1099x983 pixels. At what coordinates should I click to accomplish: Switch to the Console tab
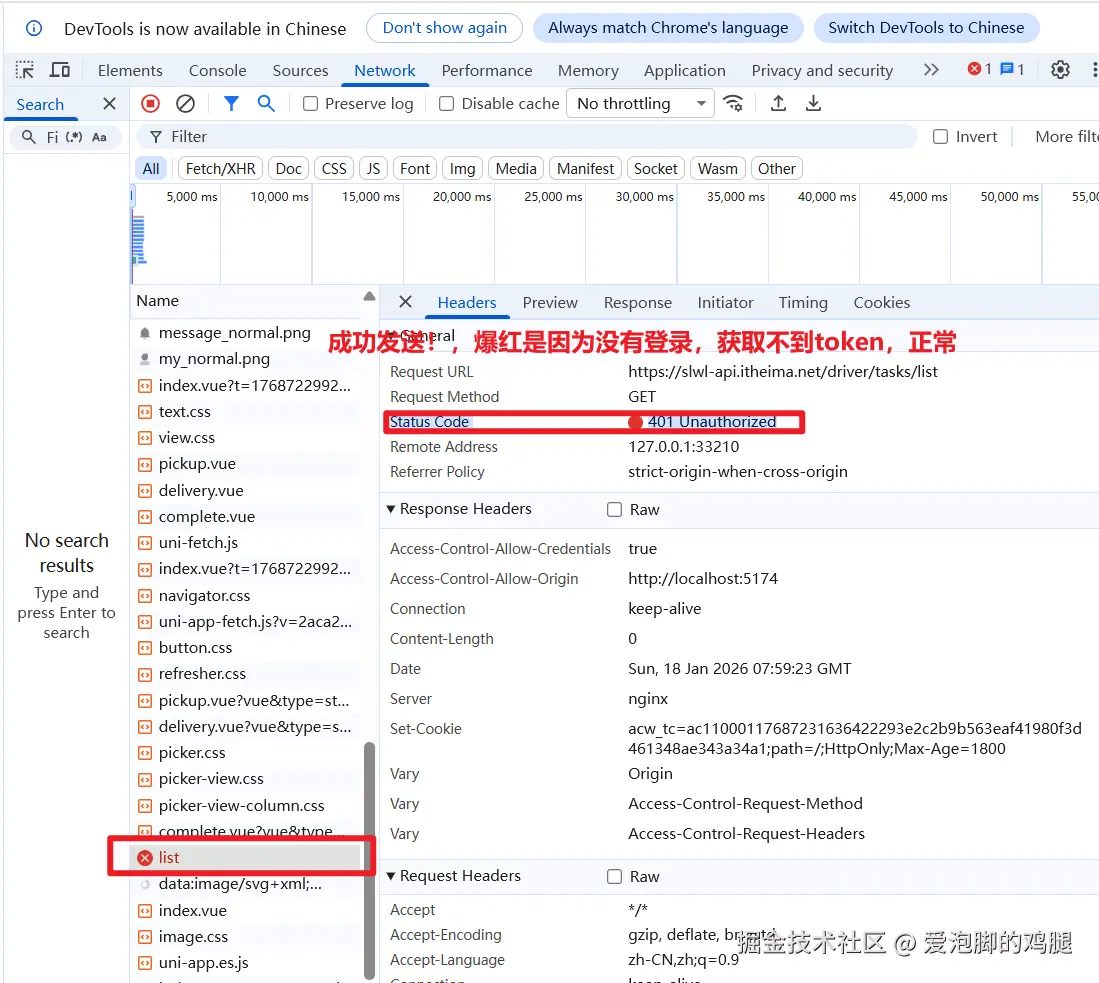[x=217, y=71]
